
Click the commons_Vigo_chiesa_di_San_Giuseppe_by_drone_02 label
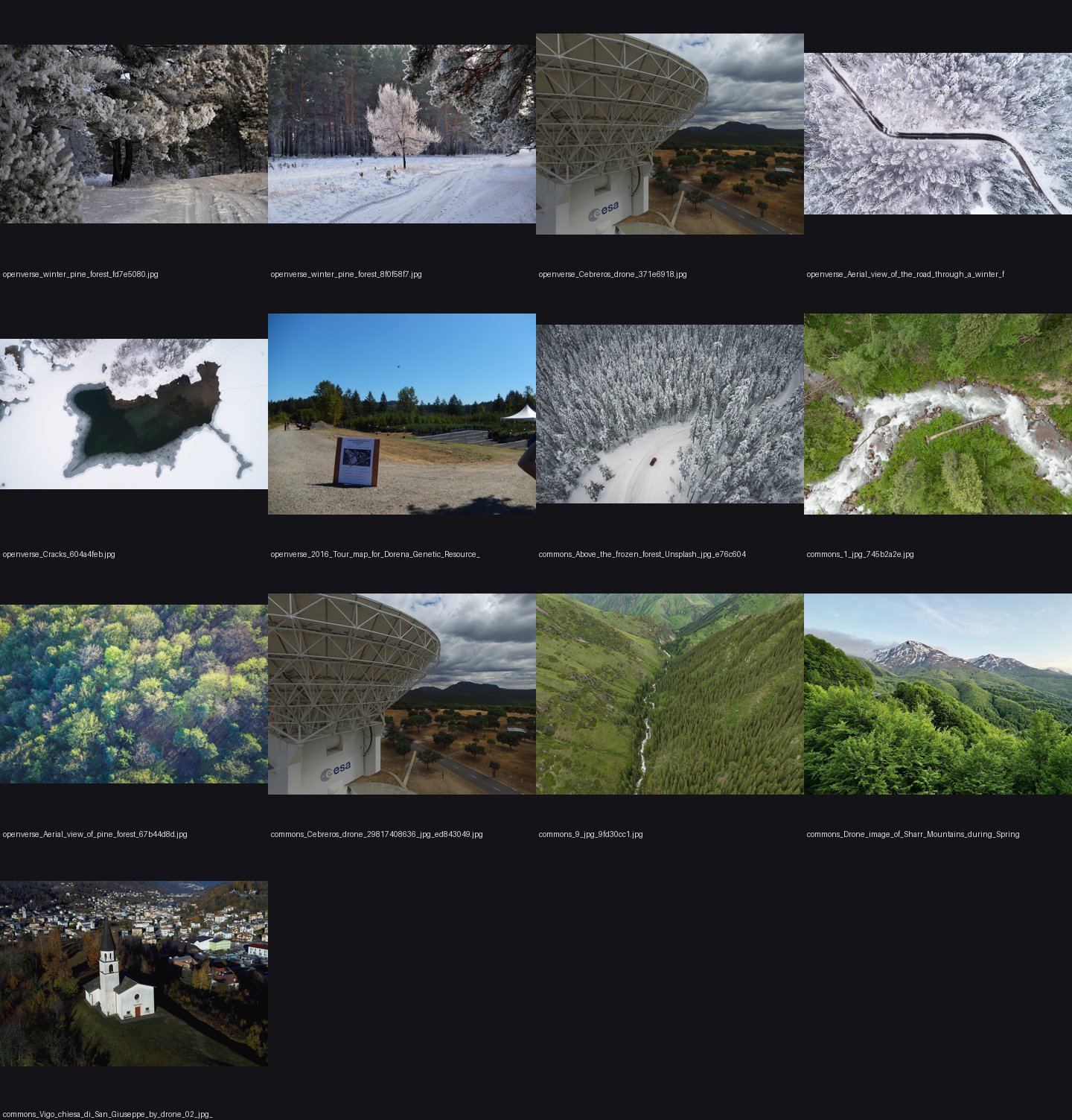point(107,1115)
